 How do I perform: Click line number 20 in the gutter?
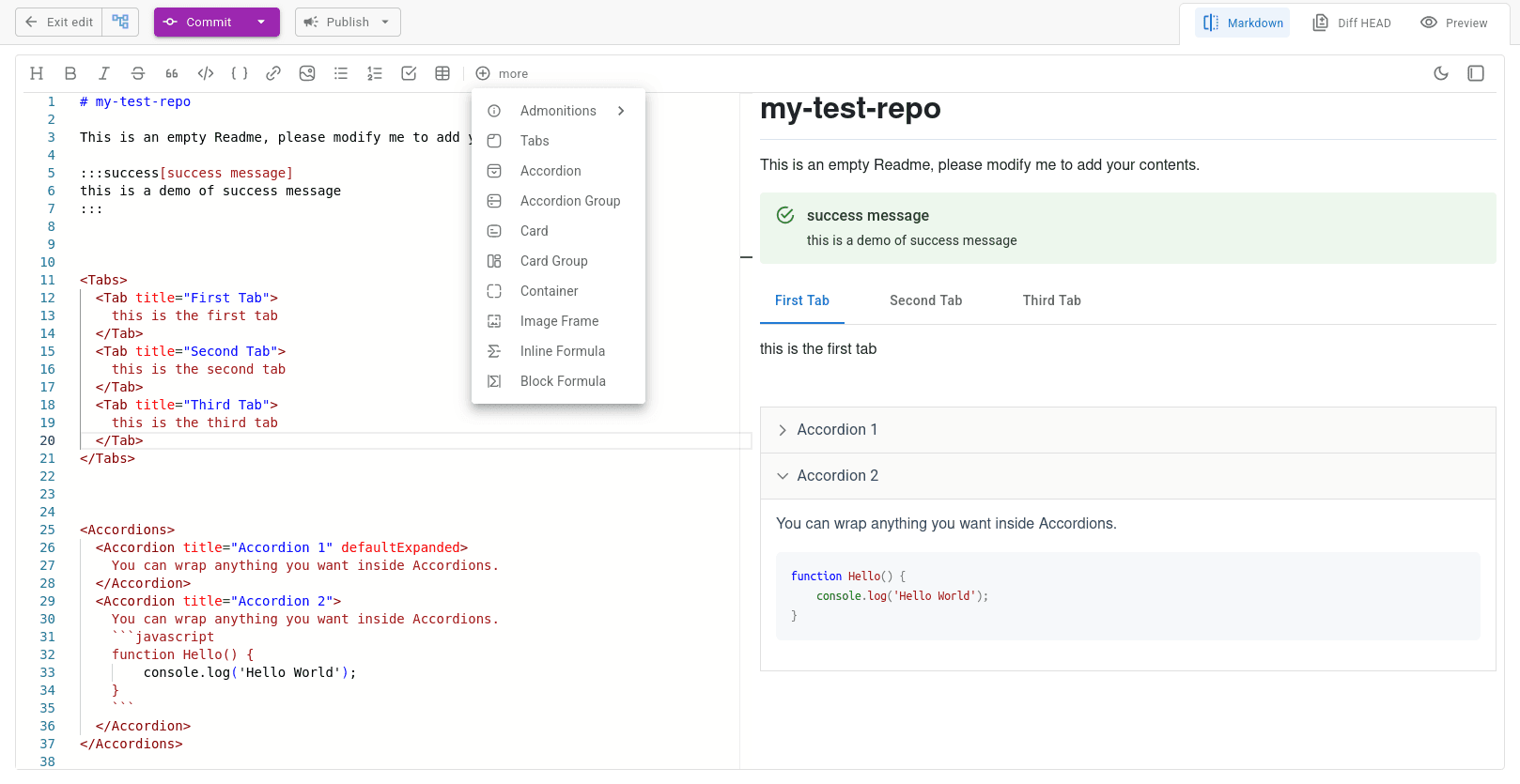(x=47, y=440)
